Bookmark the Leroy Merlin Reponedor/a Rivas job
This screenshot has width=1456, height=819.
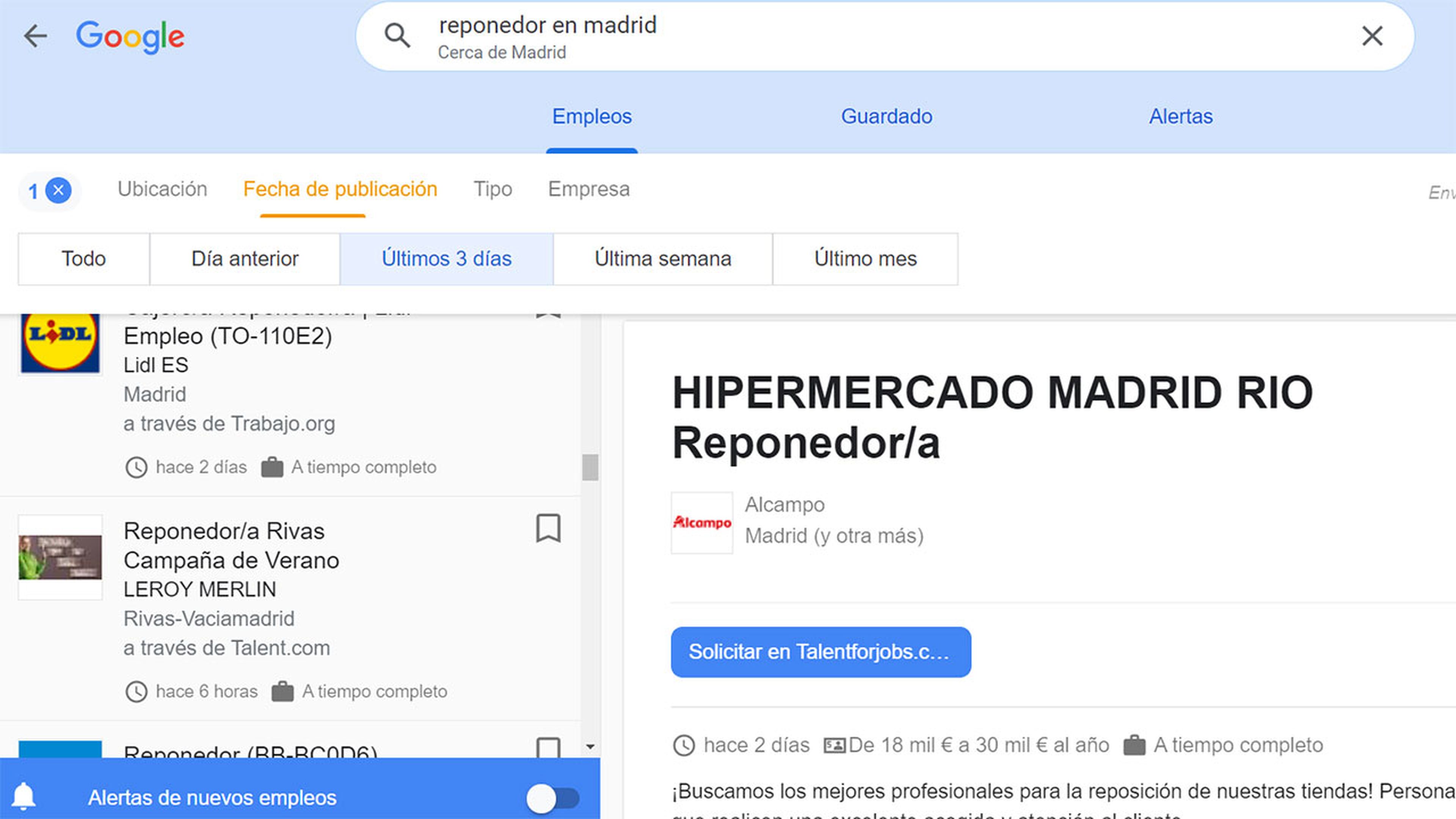[548, 529]
